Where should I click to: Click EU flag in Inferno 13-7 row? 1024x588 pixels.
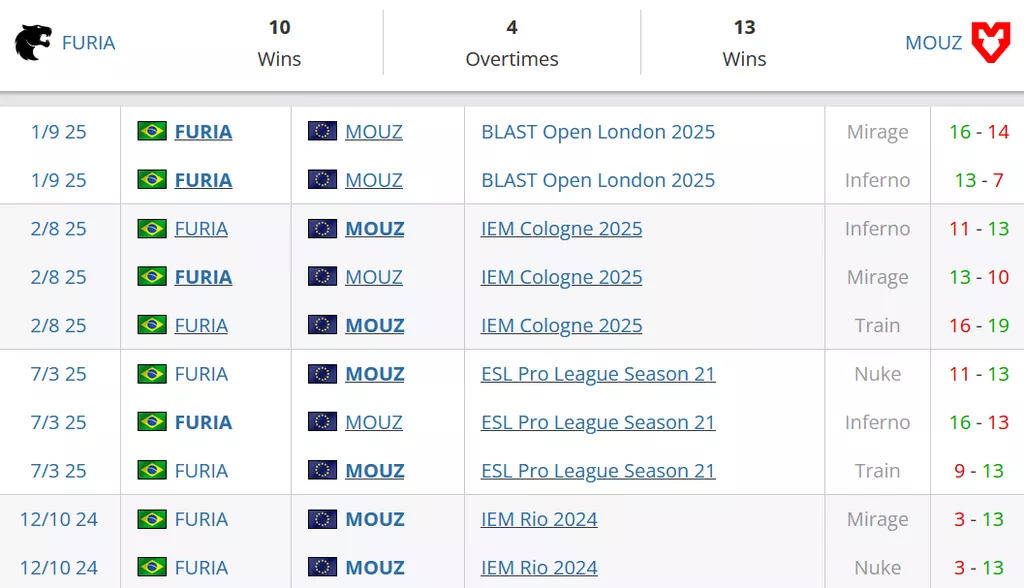point(322,180)
